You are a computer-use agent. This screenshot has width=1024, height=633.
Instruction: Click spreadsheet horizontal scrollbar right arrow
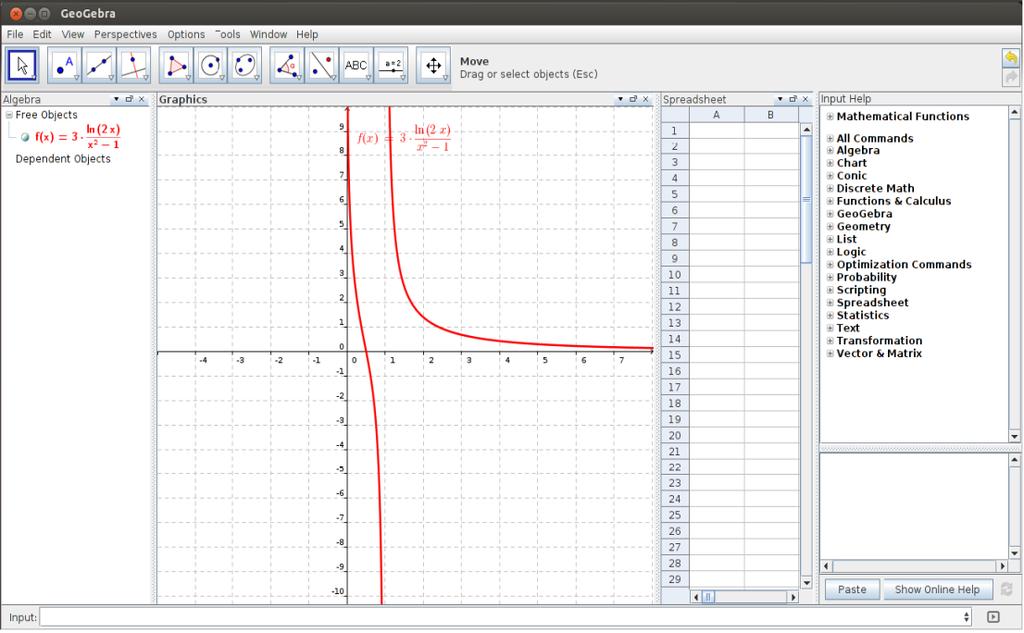pyautogui.click(x=793, y=597)
